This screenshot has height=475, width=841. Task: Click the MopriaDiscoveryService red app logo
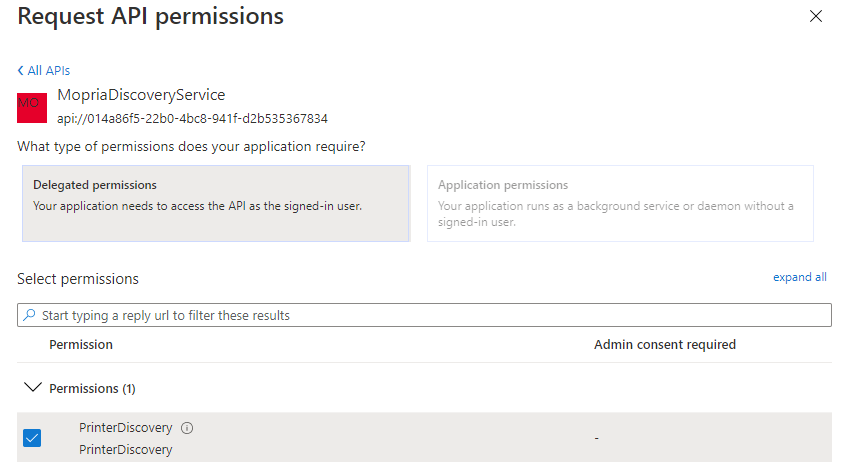tap(32, 106)
